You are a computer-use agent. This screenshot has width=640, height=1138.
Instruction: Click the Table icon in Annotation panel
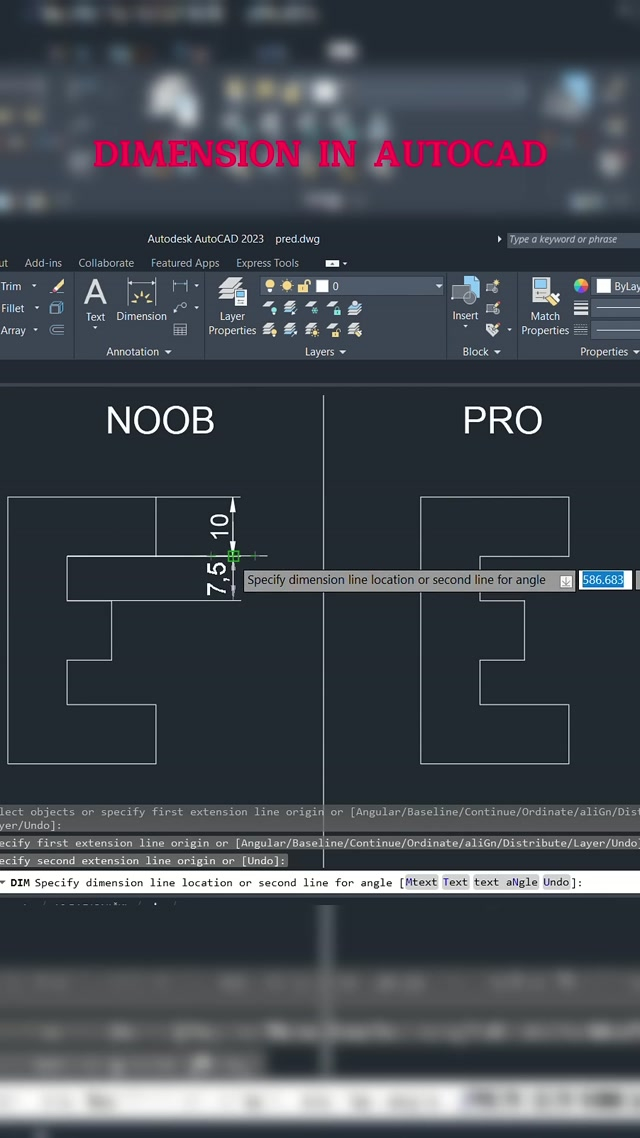tap(180, 330)
